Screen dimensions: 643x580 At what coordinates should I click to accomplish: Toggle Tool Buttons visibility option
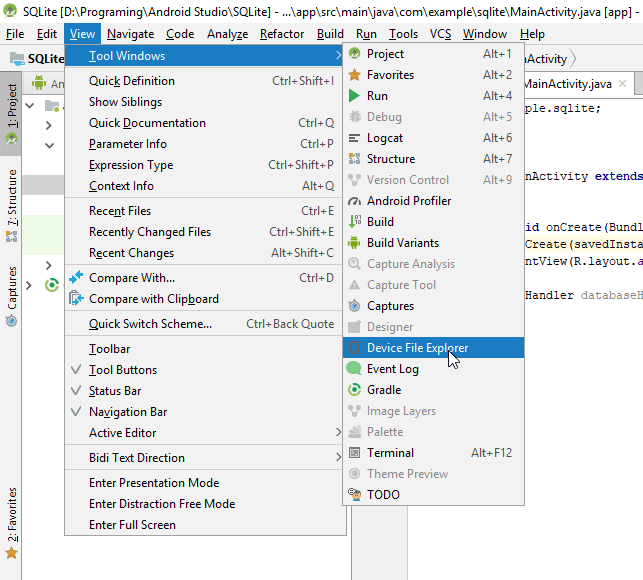204,370
